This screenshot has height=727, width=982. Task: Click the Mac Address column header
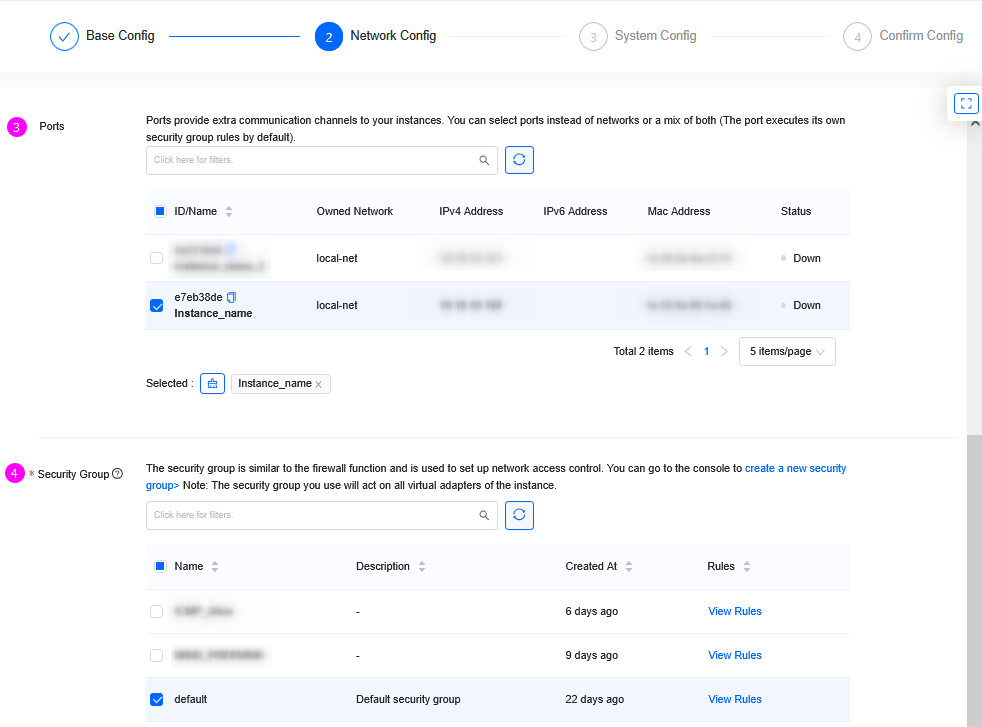click(679, 212)
